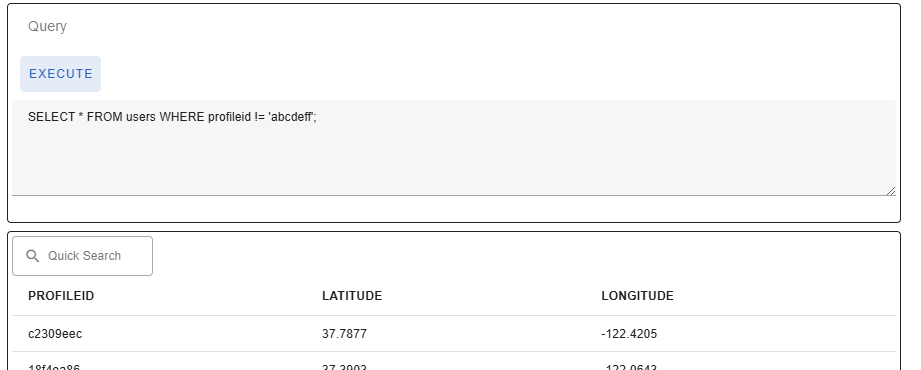Image resolution: width=921 pixels, height=370 pixels.
Task: Sort by the LONGITUDE column header
Action: [637, 296]
